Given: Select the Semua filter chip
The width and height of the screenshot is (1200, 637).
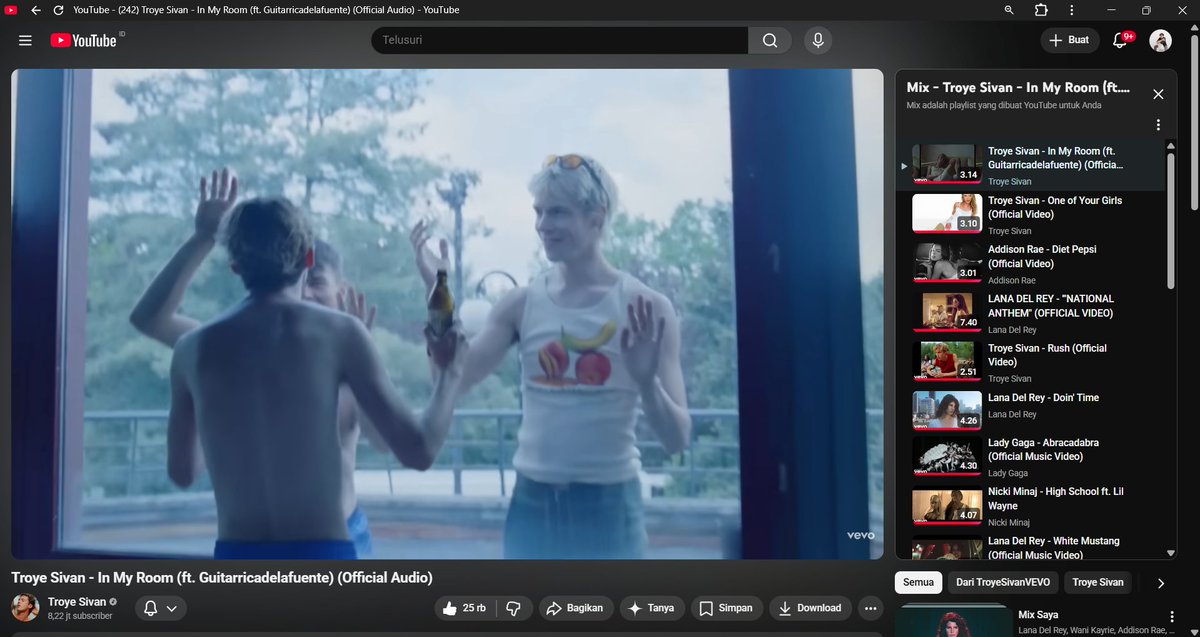Looking at the screenshot, I should (918, 582).
